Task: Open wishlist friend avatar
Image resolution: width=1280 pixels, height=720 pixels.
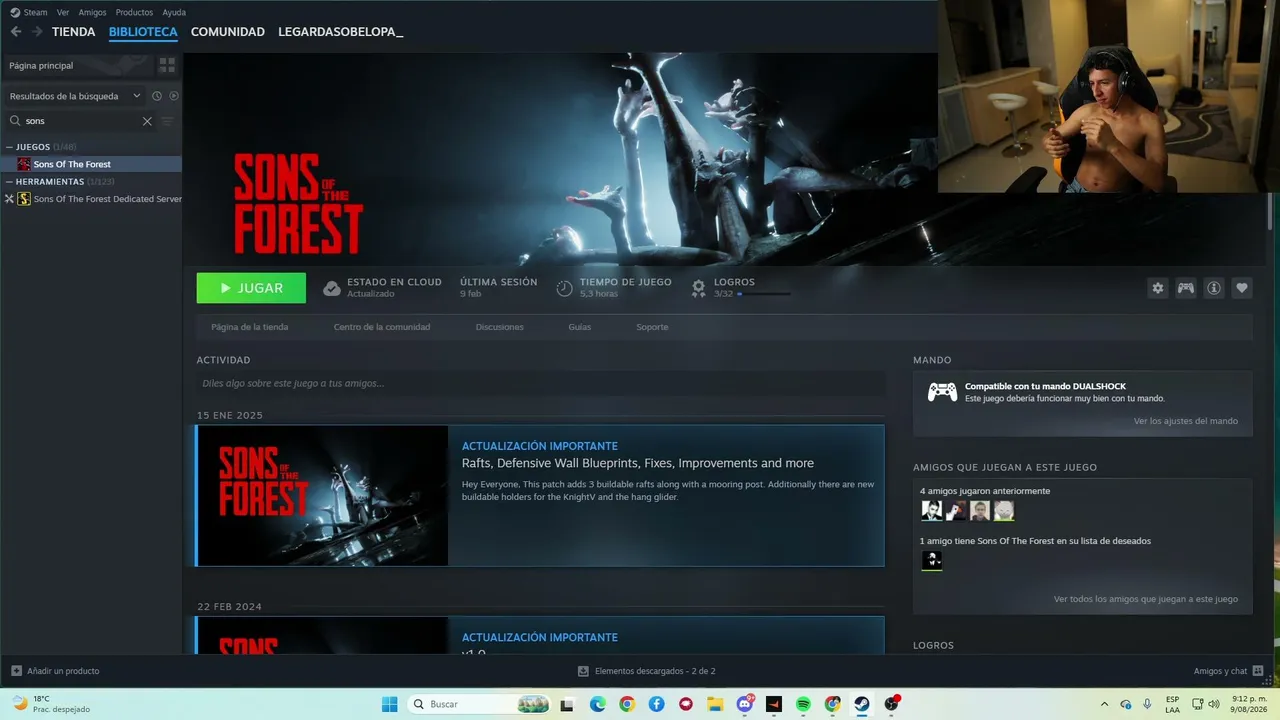Action: click(x=932, y=561)
